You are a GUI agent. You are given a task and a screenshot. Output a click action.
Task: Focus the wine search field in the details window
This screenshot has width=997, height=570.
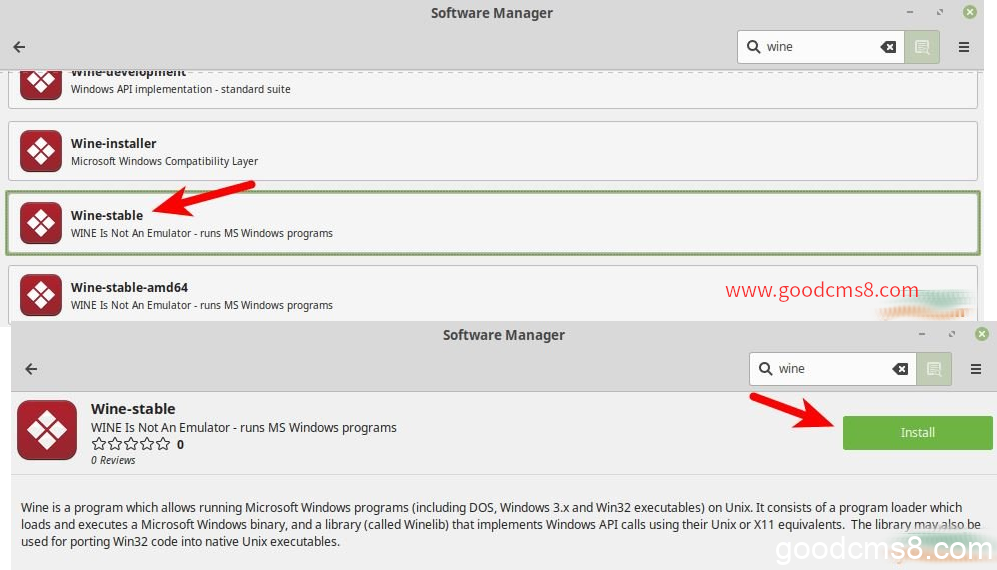pyautogui.click(x=832, y=369)
